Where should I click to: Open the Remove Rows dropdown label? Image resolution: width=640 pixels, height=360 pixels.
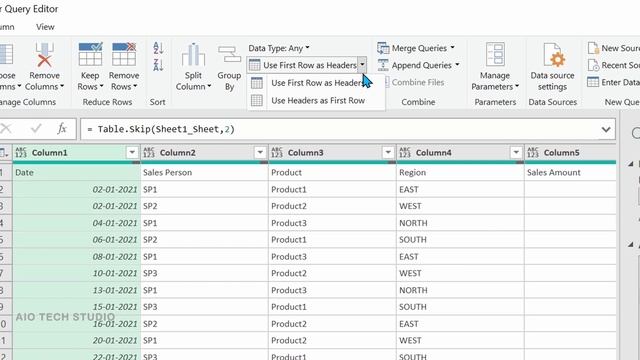(x=124, y=81)
